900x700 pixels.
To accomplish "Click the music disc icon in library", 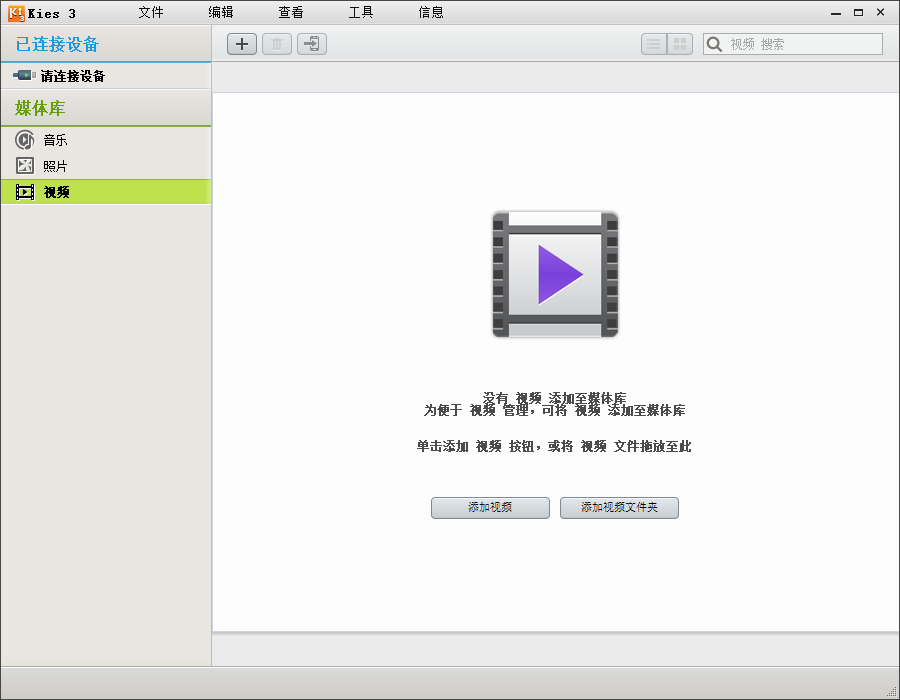I will pyautogui.click(x=24, y=139).
